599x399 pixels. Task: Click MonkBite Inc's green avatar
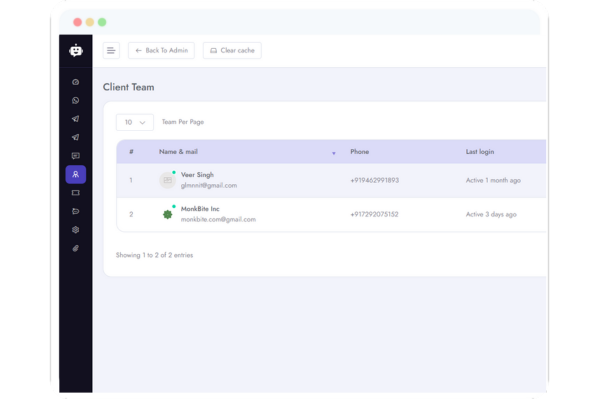click(x=167, y=214)
